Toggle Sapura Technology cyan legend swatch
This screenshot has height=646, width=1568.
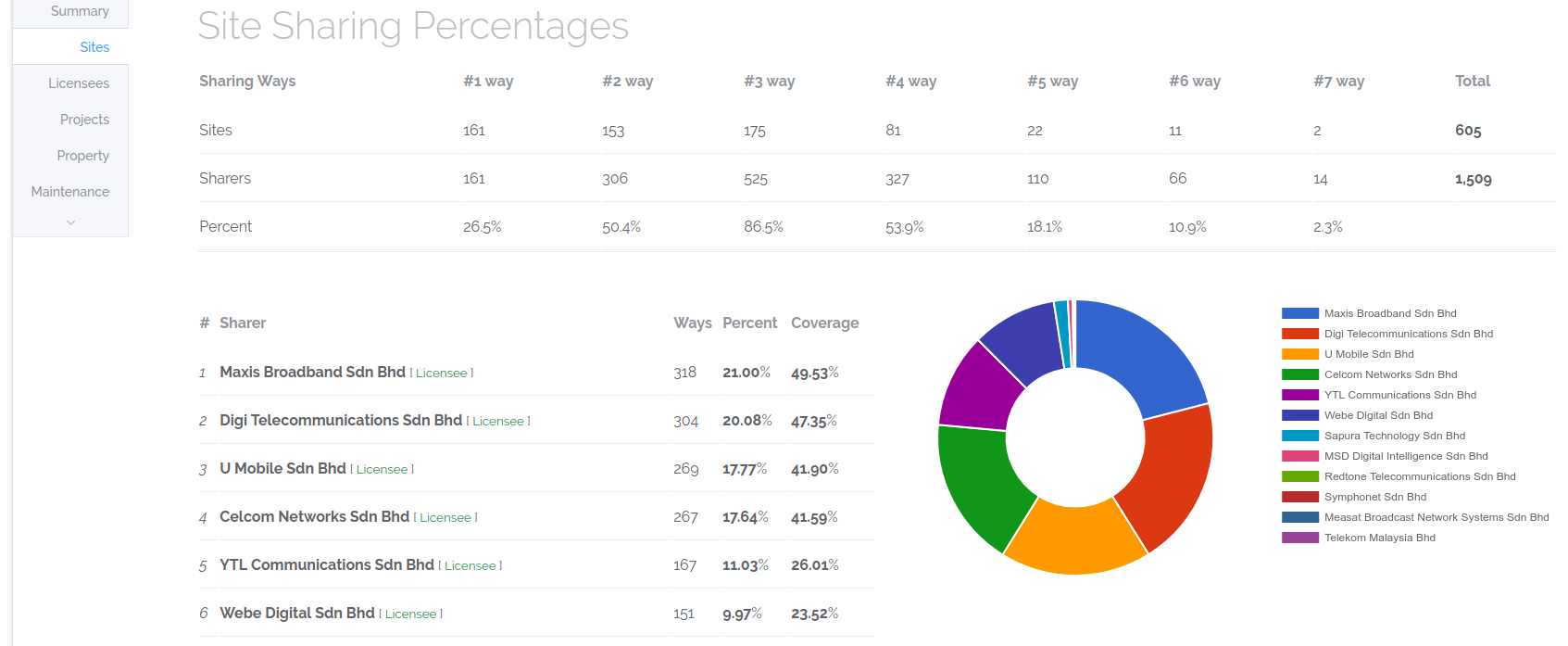(x=1300, y=436)
